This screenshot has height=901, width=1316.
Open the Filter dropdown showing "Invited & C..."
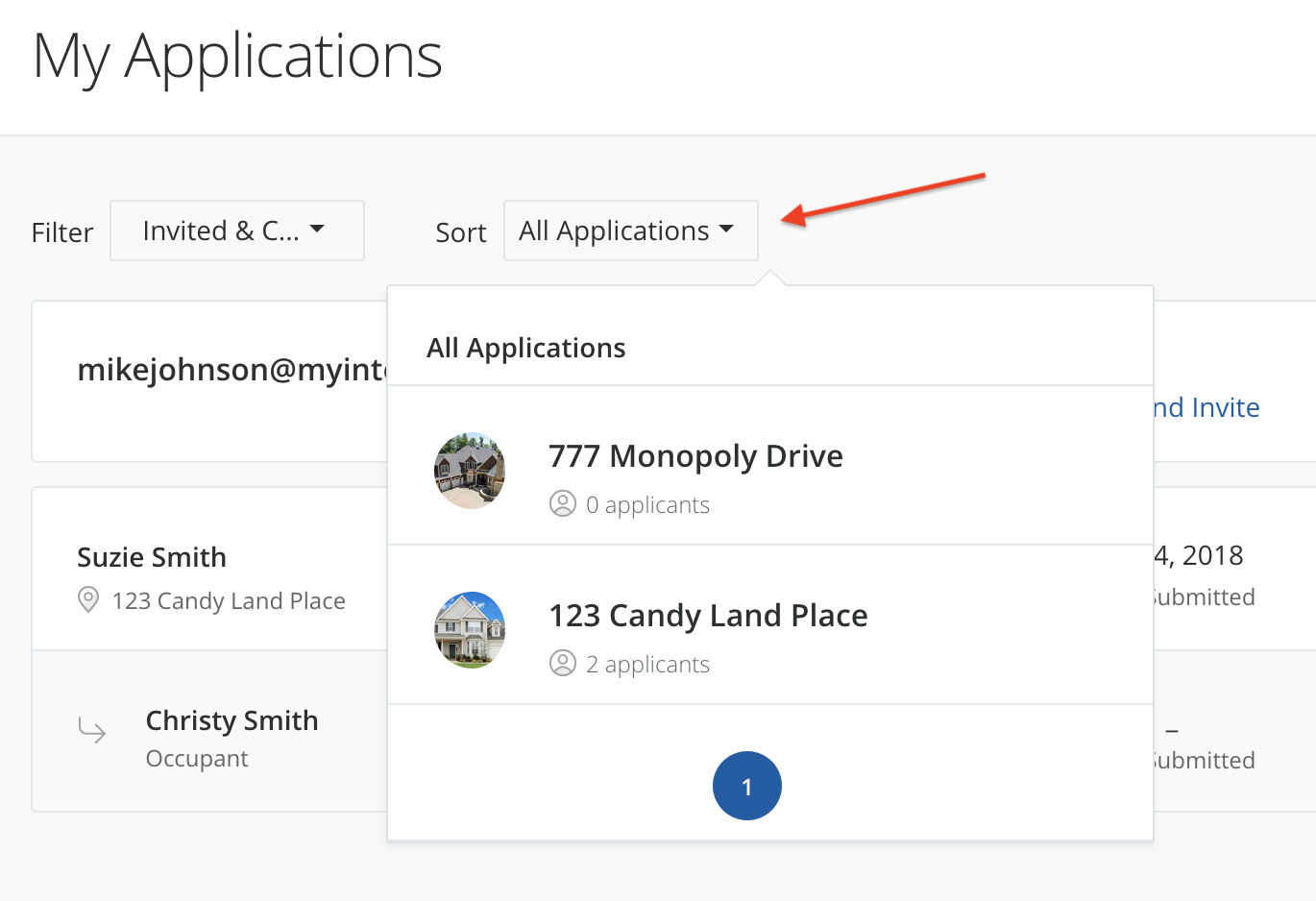pyautogui.click(x=236, y=231)
